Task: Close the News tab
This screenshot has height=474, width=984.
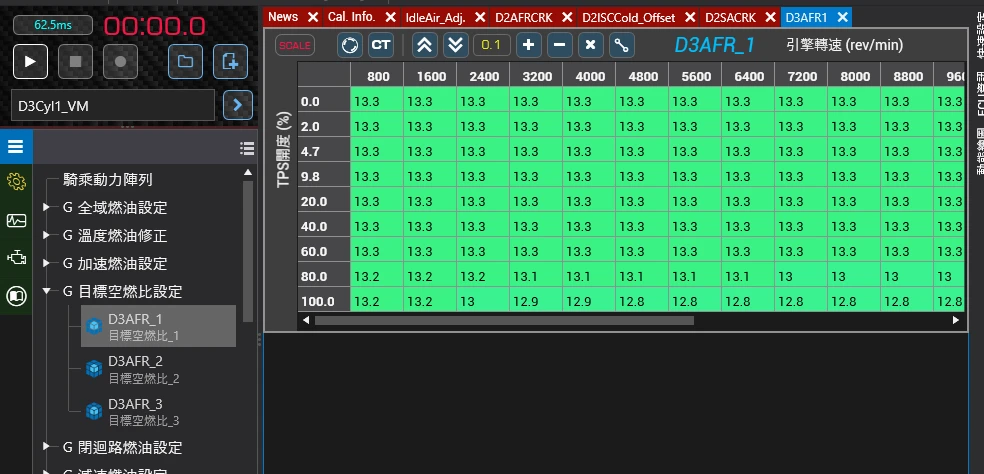Action: tap(314, 17)
